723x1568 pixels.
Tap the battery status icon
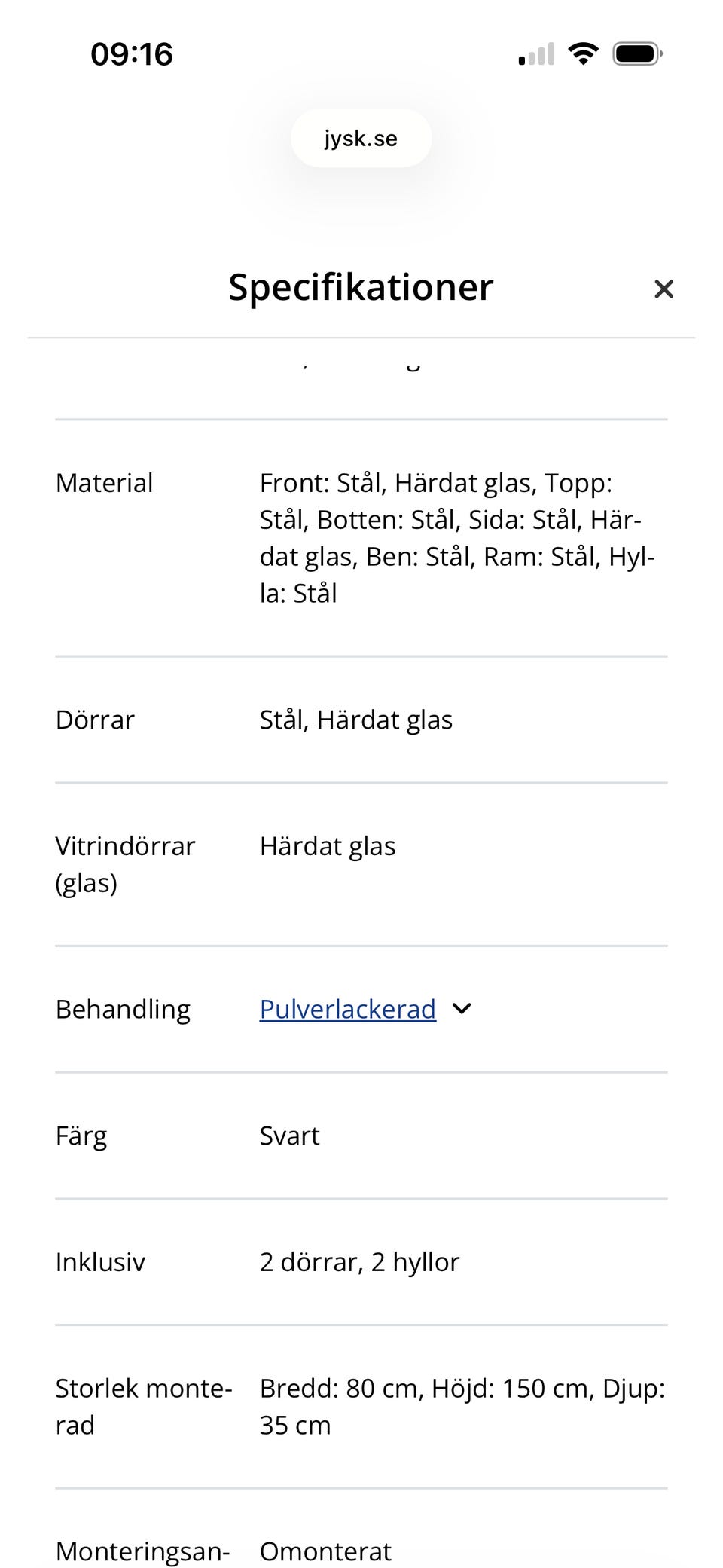click(x=637, y=54)
